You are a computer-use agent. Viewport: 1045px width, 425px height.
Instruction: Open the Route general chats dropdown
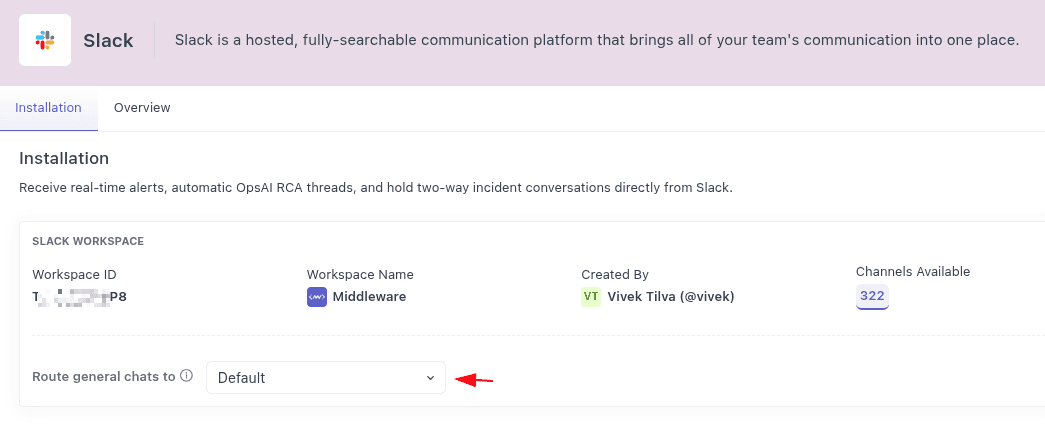pyautogui.click(x=326, y=378)
